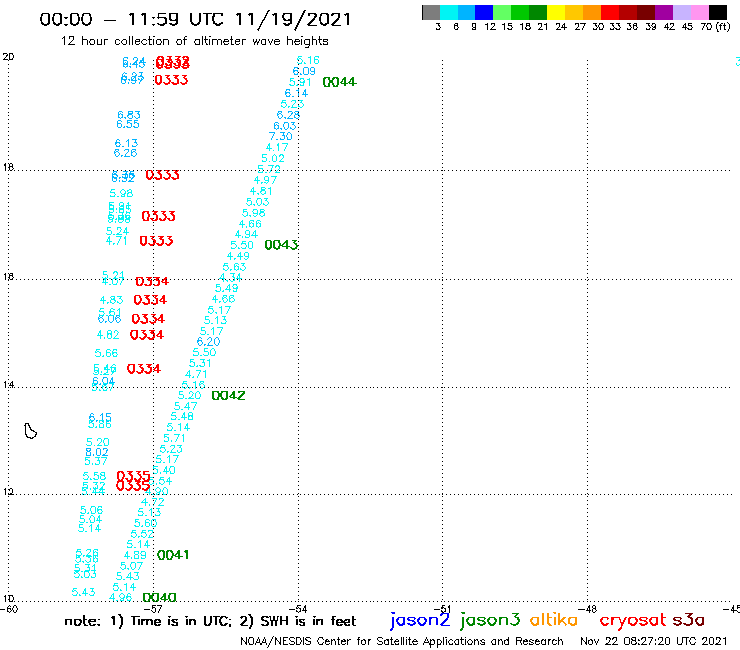The height and width of the screenshot is (650, 740).
Task: Click the 4.97 wave height value
Action: click(265, 180)
